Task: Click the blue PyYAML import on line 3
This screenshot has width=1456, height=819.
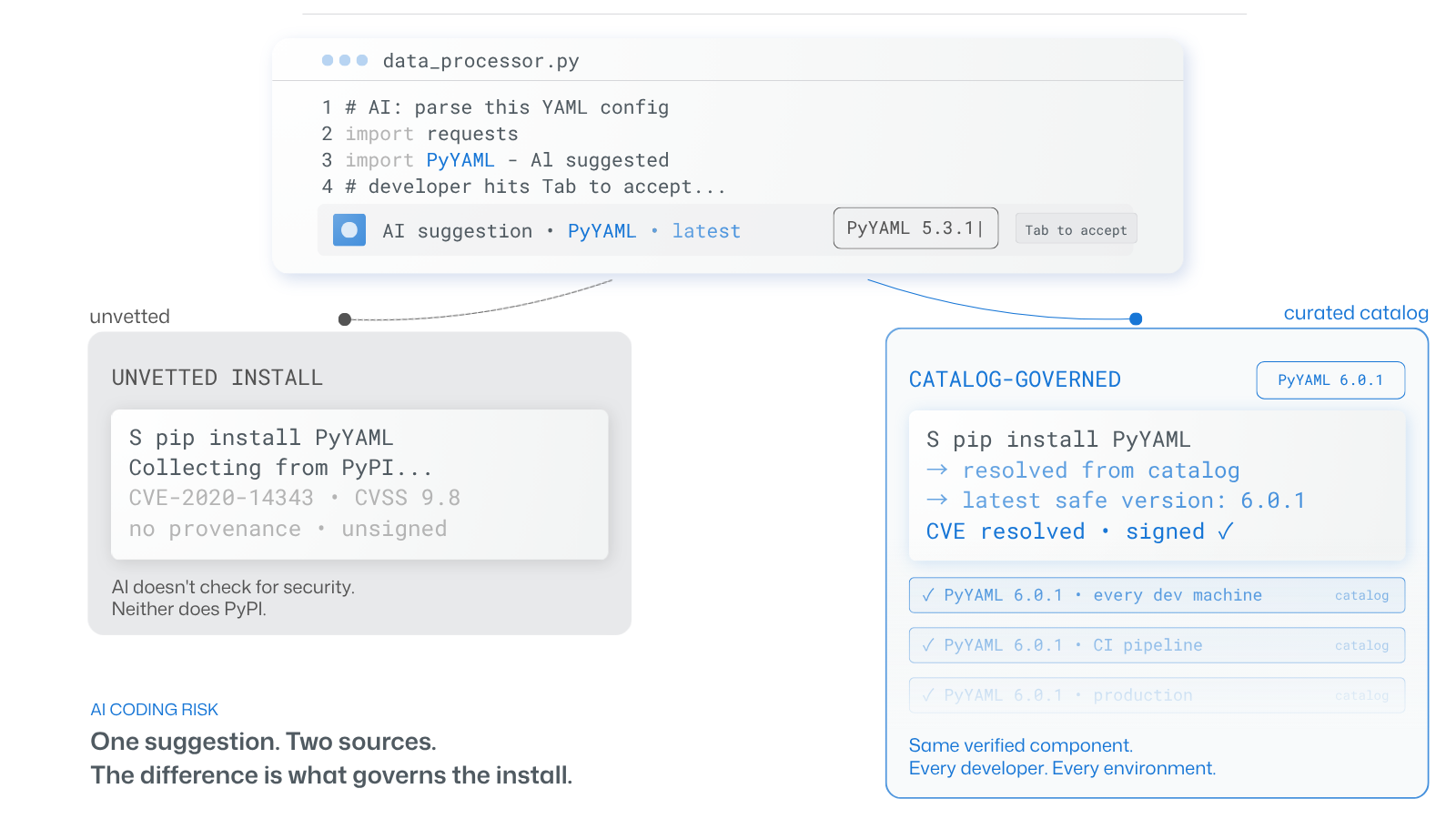Action: [x=460, y=160]
